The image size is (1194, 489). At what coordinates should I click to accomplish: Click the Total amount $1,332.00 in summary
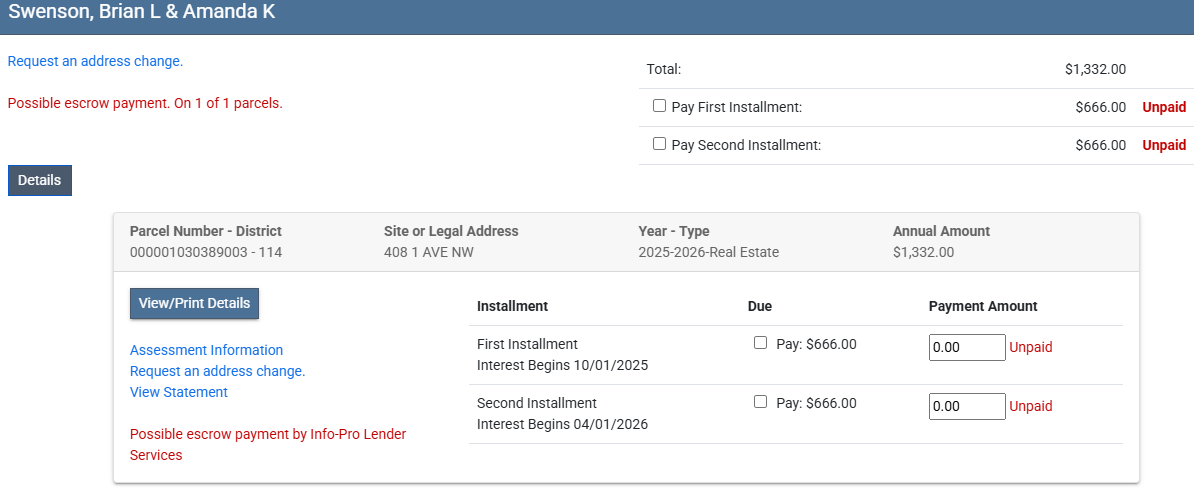(1095, 69)
